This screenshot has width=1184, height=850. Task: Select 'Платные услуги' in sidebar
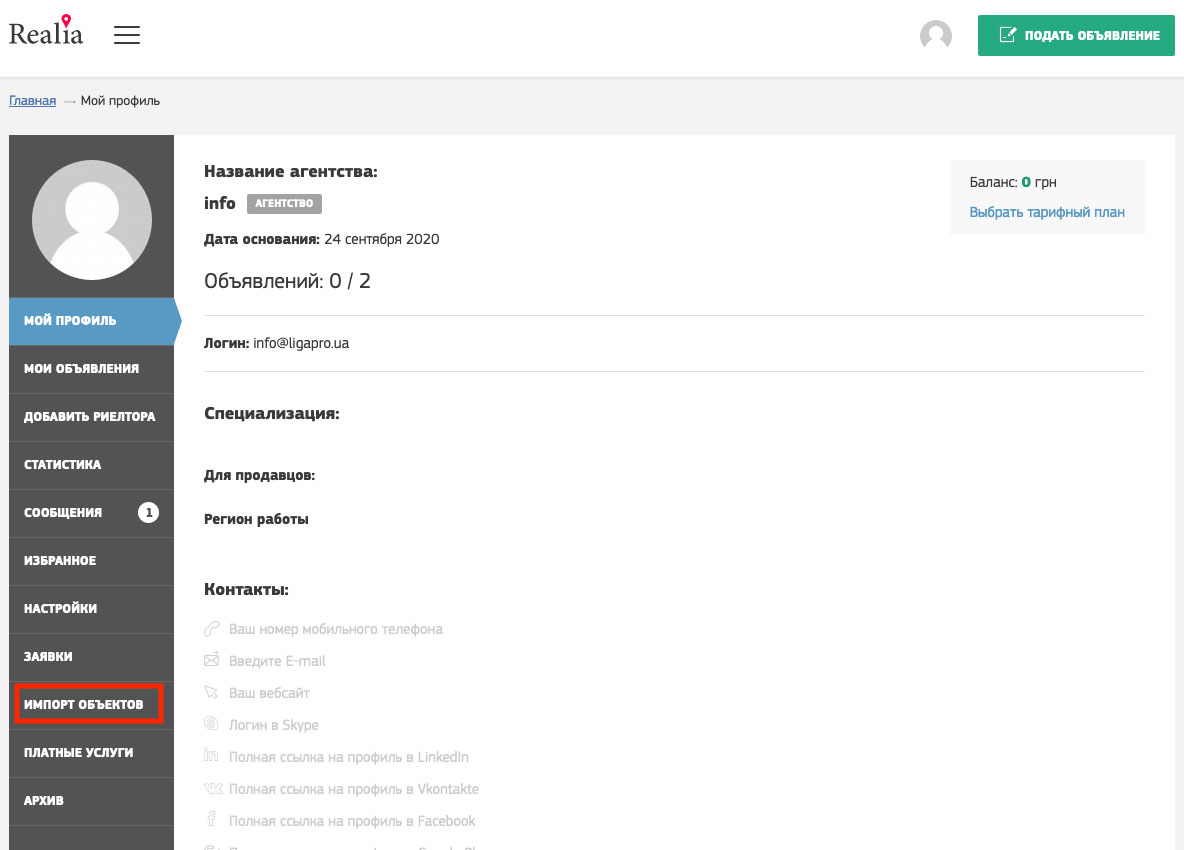pos(79,753)
